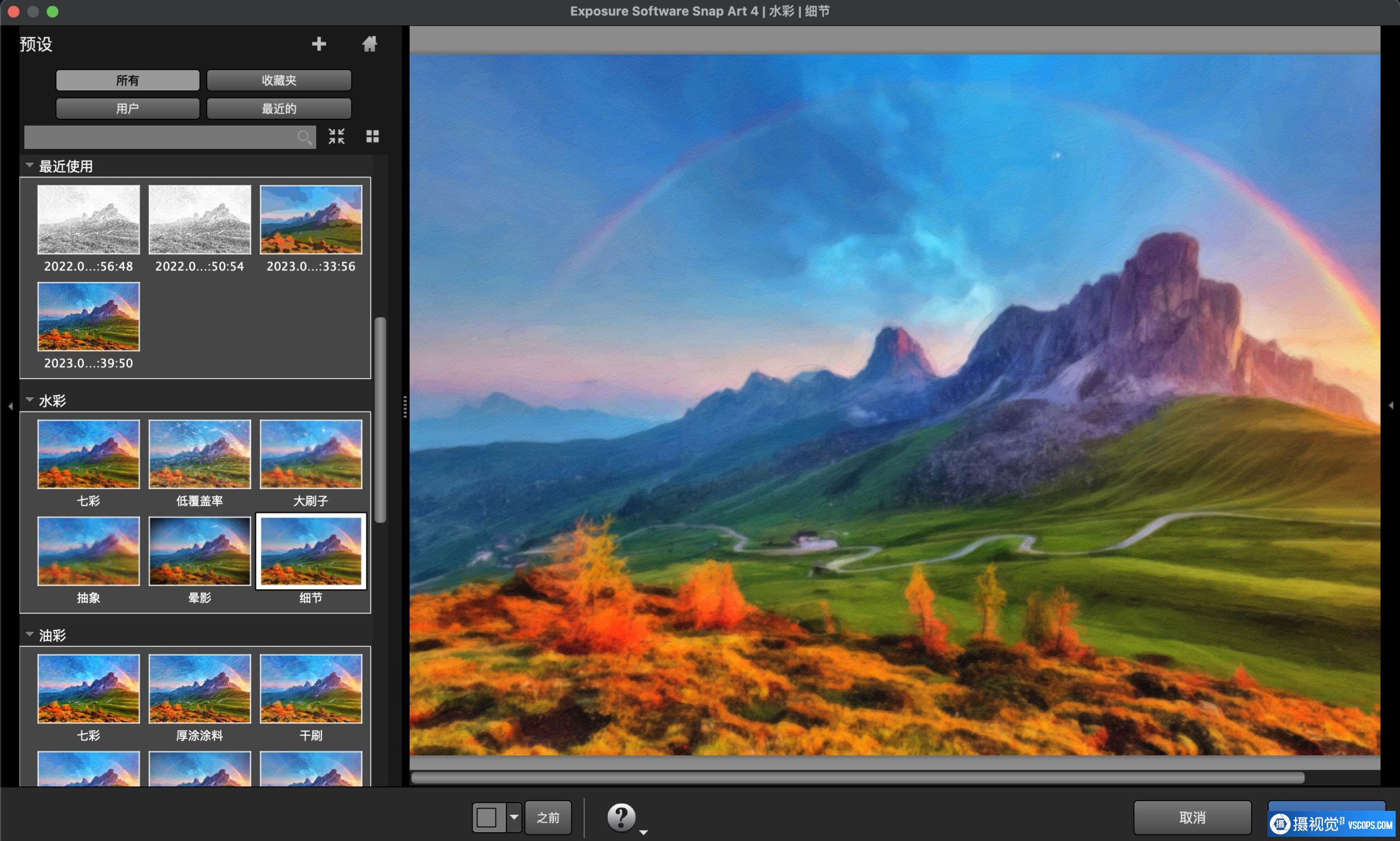
Task: Toggle the 之前 before-view button
Action: pos(547,817)
